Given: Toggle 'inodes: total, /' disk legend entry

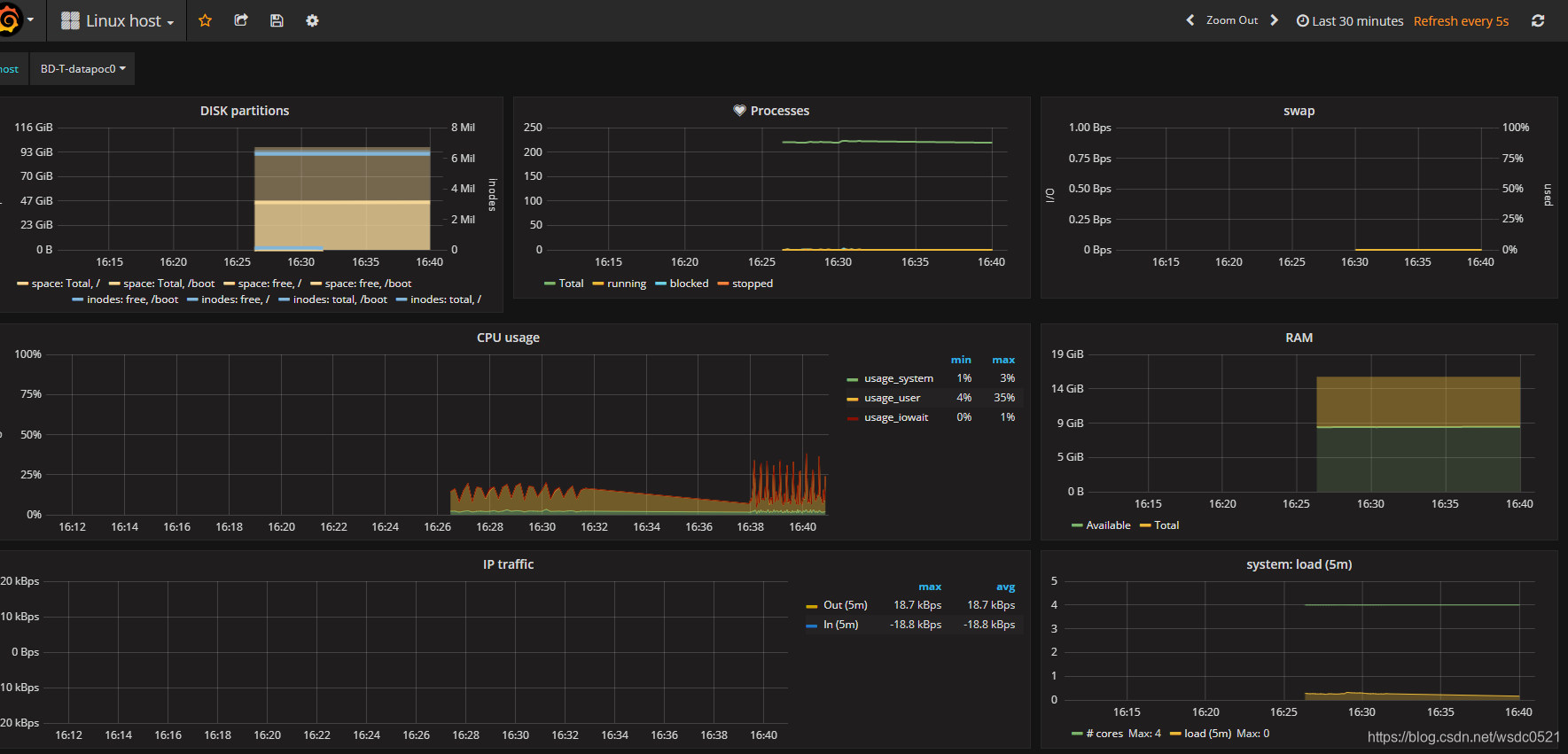Looking at the screenshot, I should (446, 299).
